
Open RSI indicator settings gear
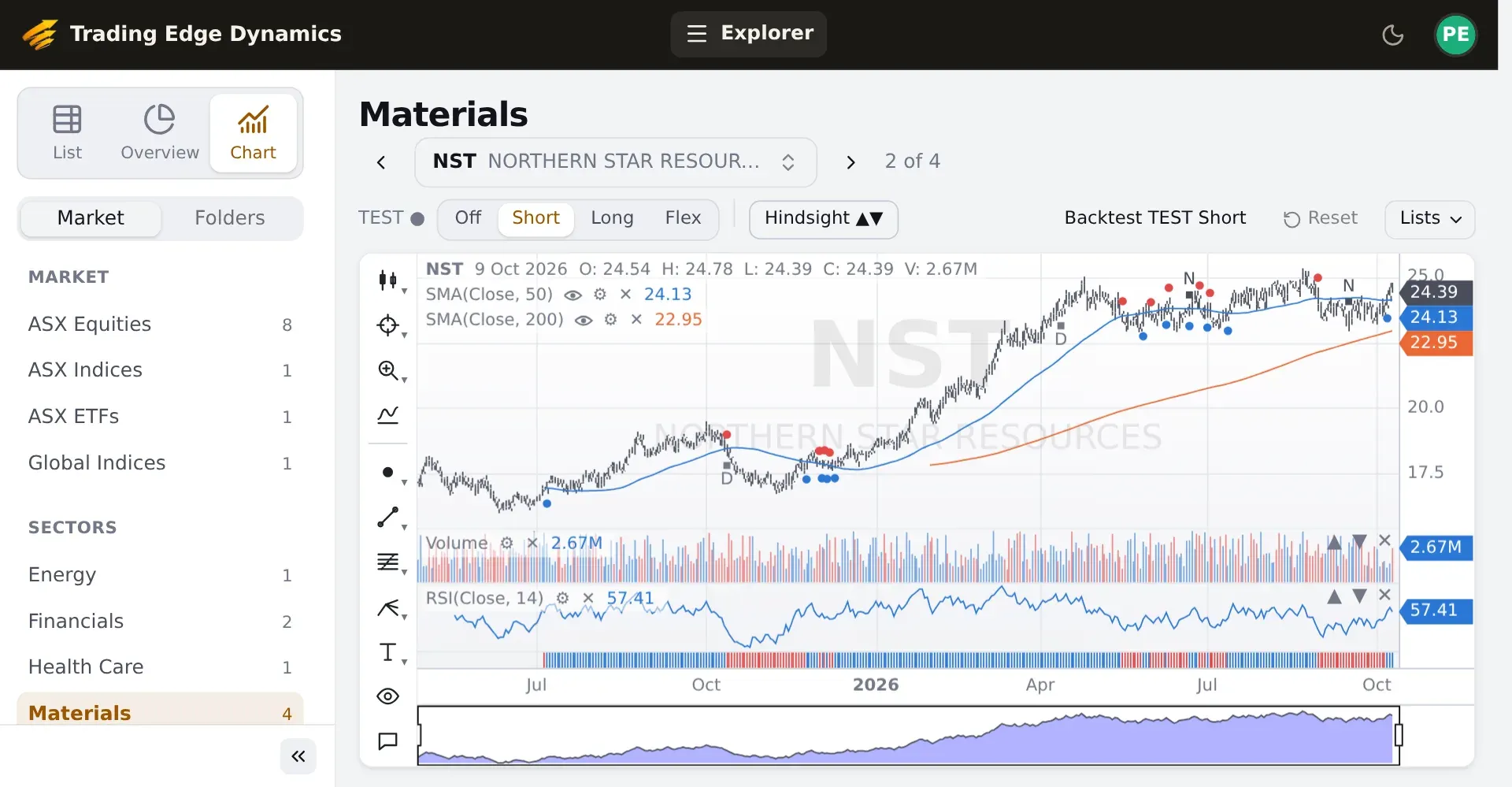click(x=562, y=598)
